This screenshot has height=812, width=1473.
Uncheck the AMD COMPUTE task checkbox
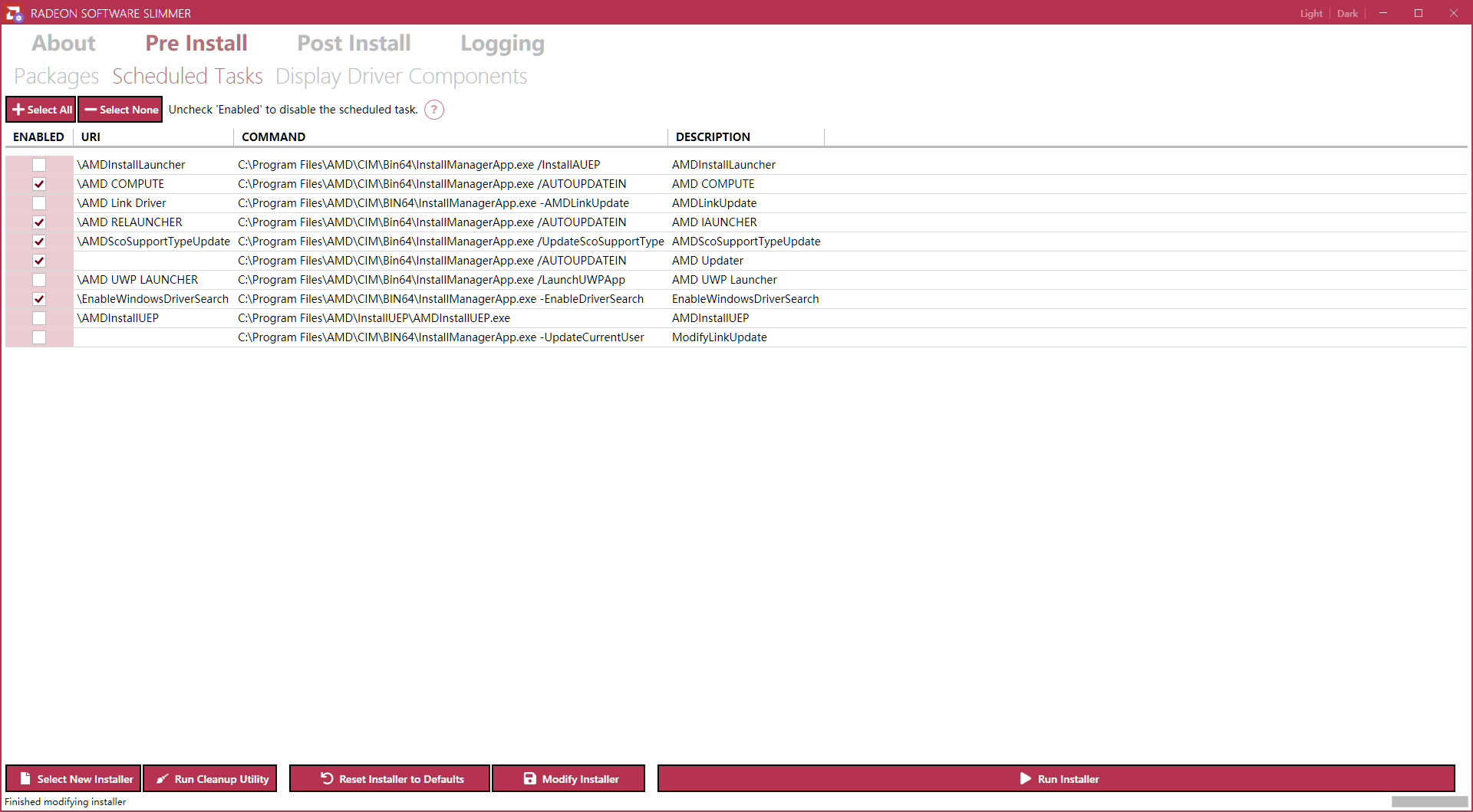coord(39,184)
